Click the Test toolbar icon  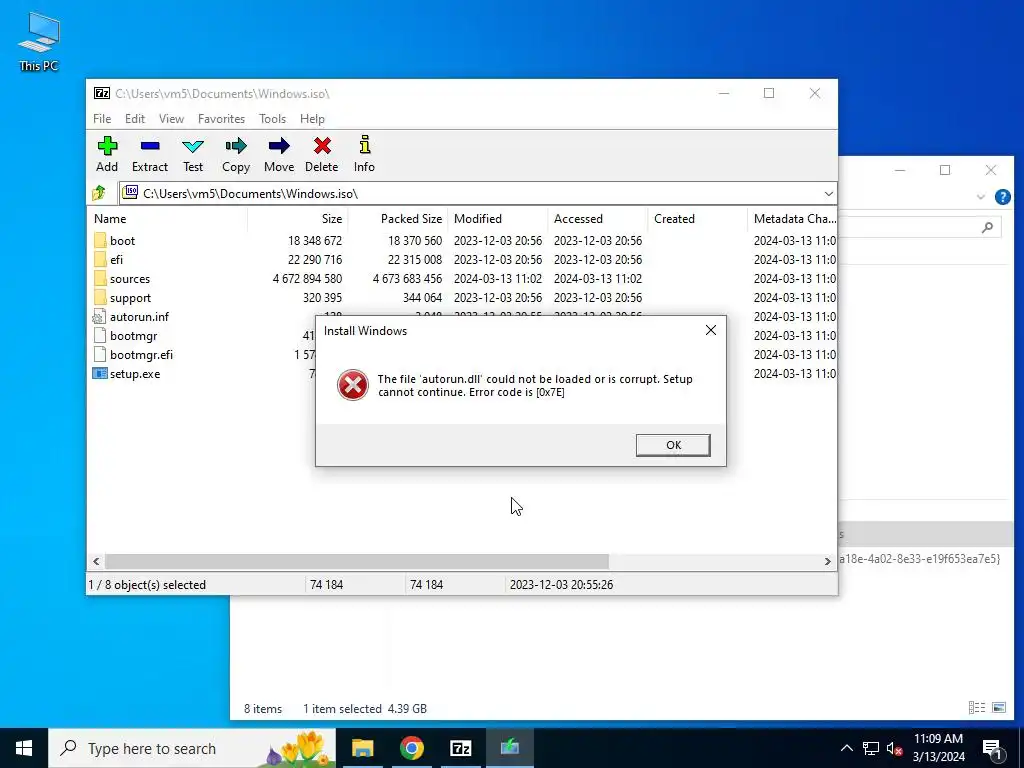(x=193, y=146)
